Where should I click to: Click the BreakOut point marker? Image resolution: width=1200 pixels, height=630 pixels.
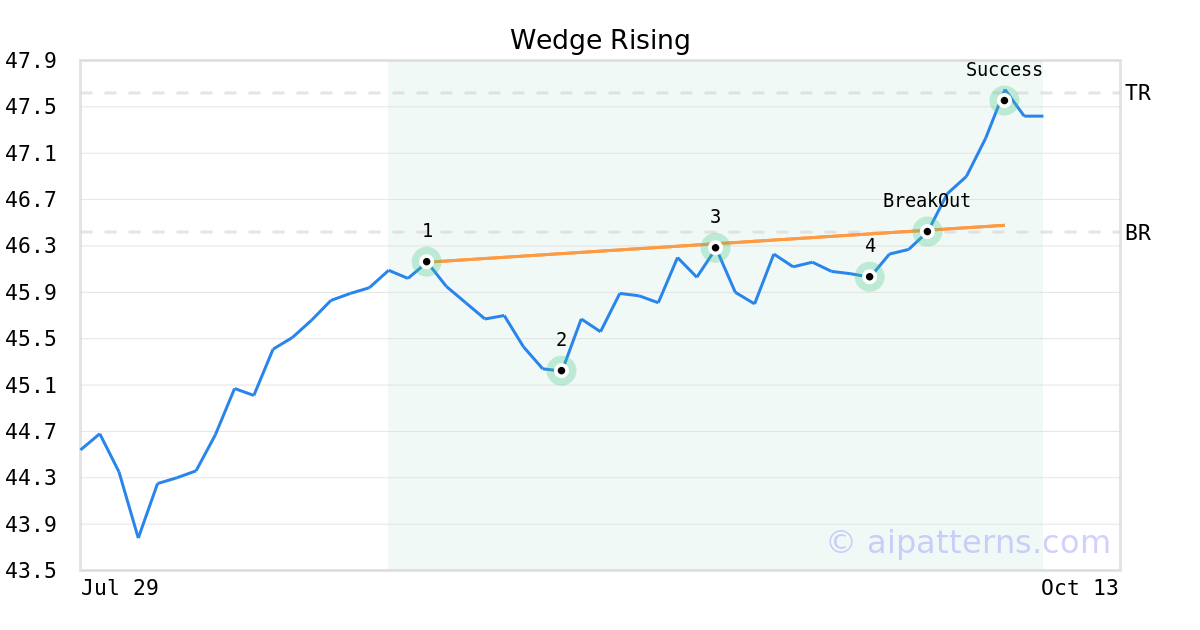click(928, 232)
